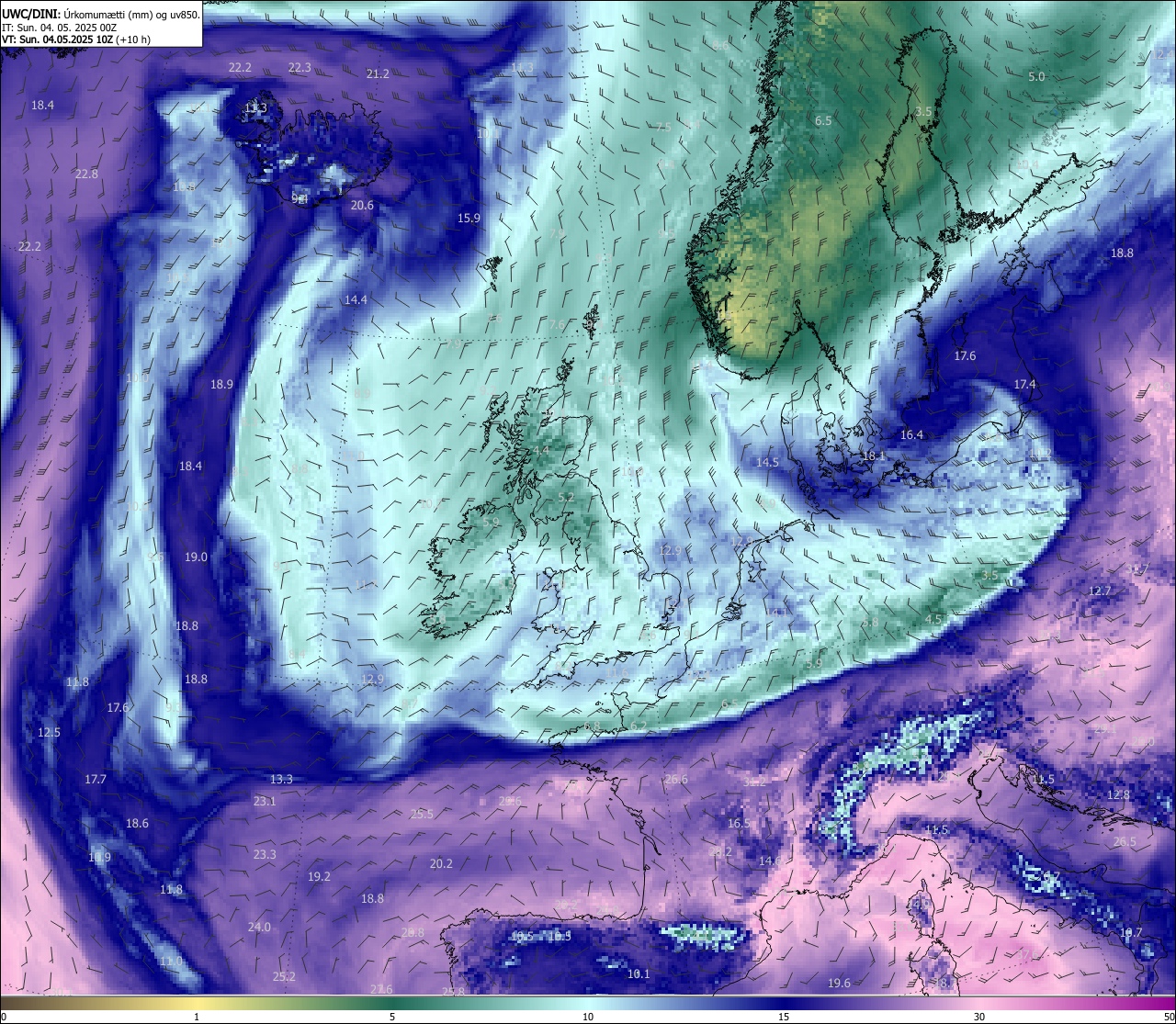Image resolution: width=1176 pixels, height=1024 pixels.
Task: Click the 18.6 value label
Action: 137,823
